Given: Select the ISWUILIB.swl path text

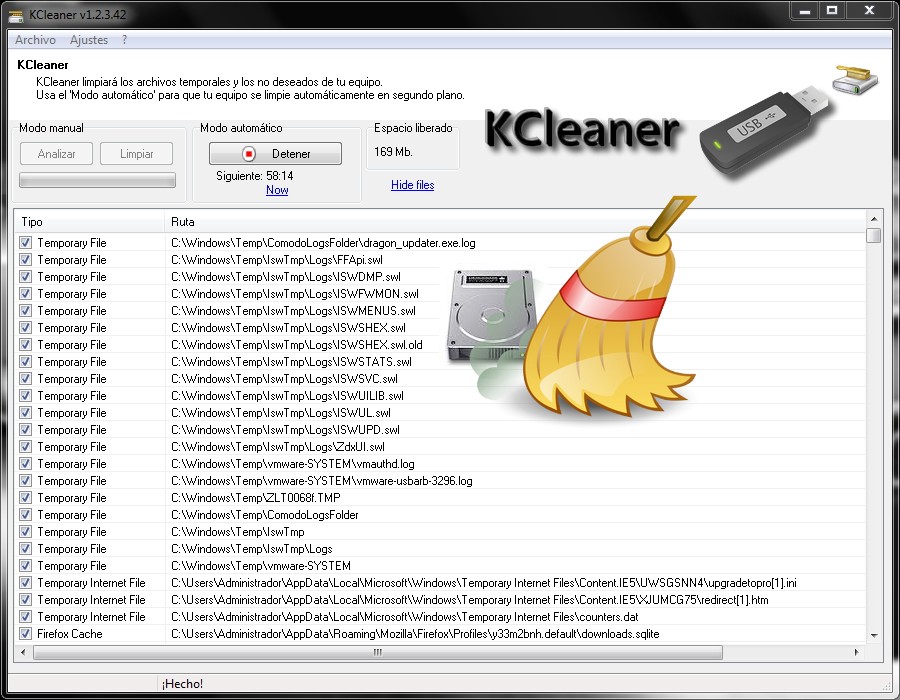Looking at the screenshot, I should point(287,396).
